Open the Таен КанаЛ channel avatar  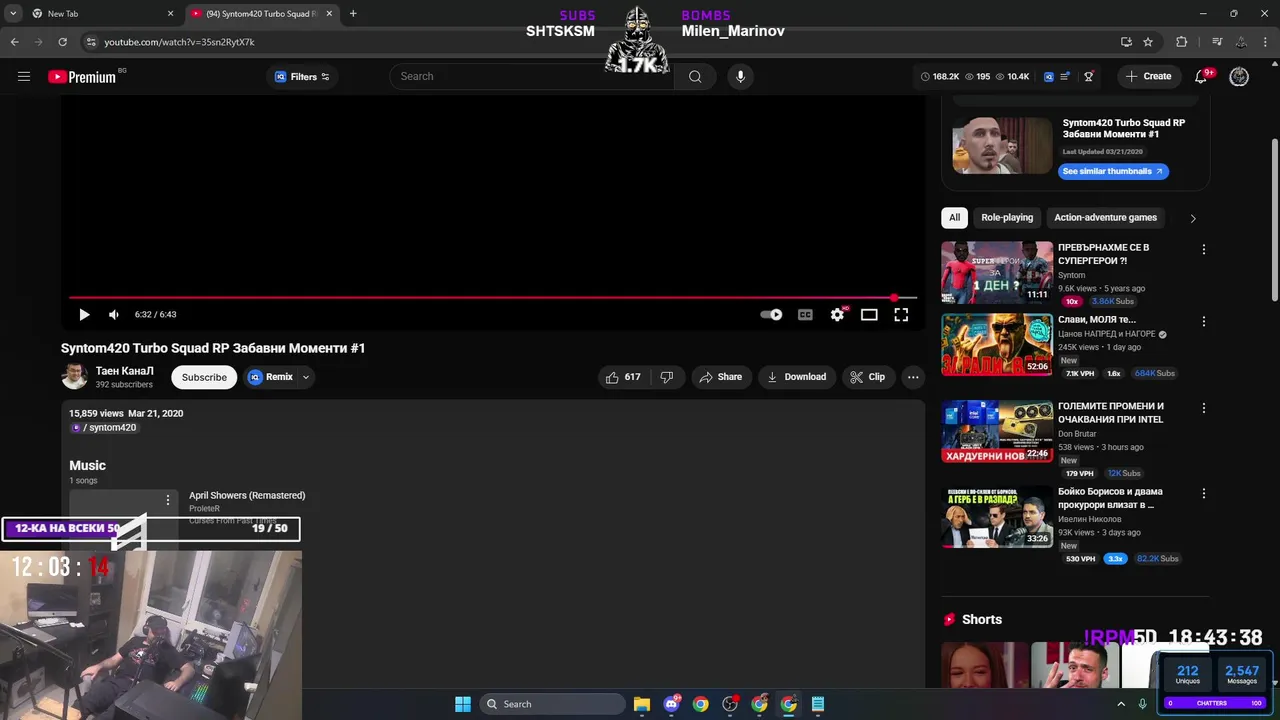pyautogui.click(x=74, y=377)
